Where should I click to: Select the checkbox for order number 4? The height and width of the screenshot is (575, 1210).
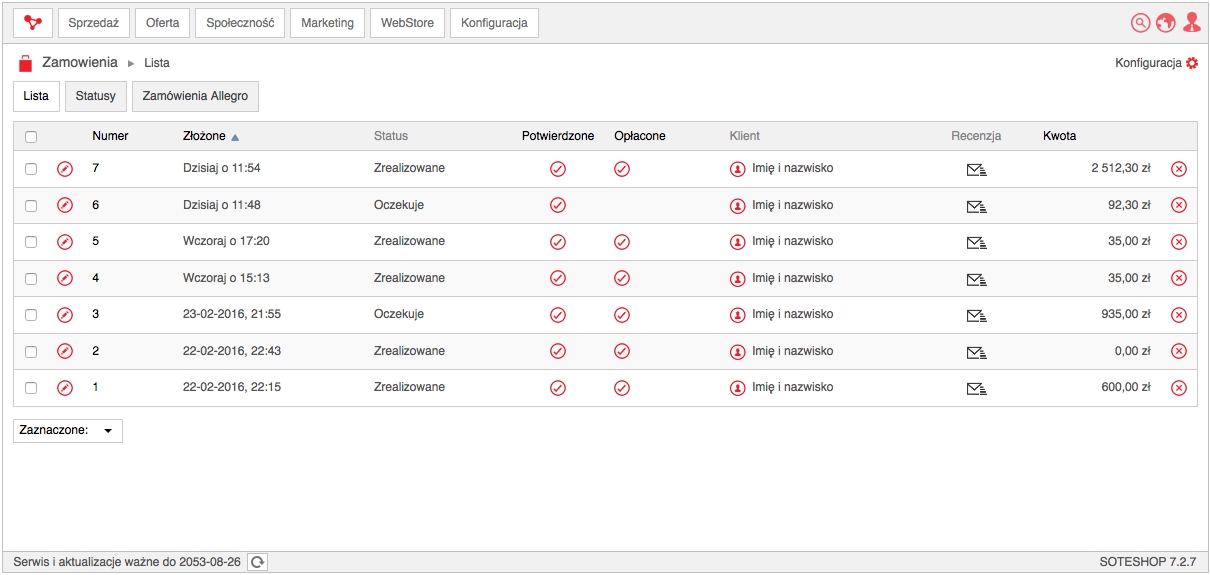31,278
